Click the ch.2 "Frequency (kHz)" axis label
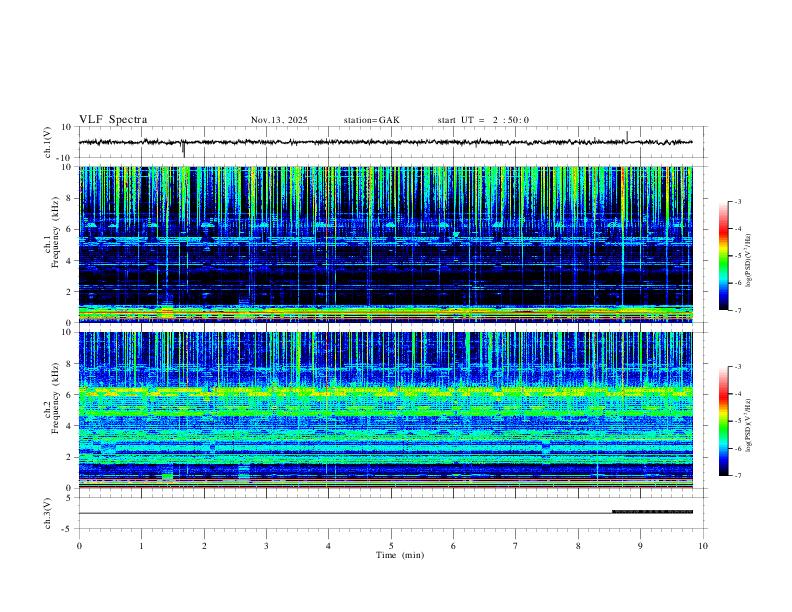Viewport: 792px width, 612px height. click(54, 398)
